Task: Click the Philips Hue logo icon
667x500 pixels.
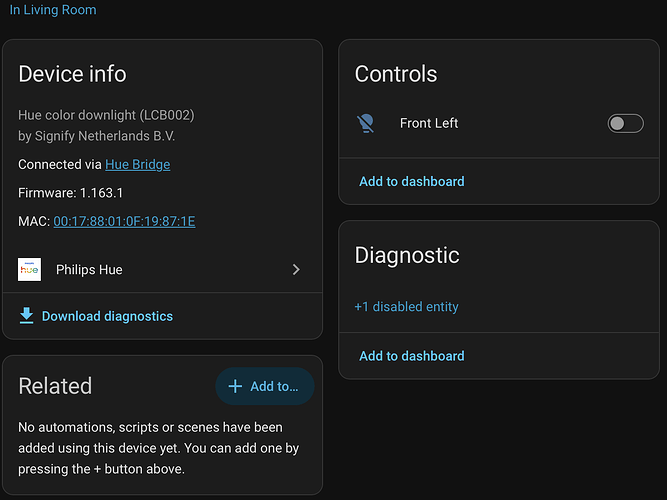Action: click(29, 269)
